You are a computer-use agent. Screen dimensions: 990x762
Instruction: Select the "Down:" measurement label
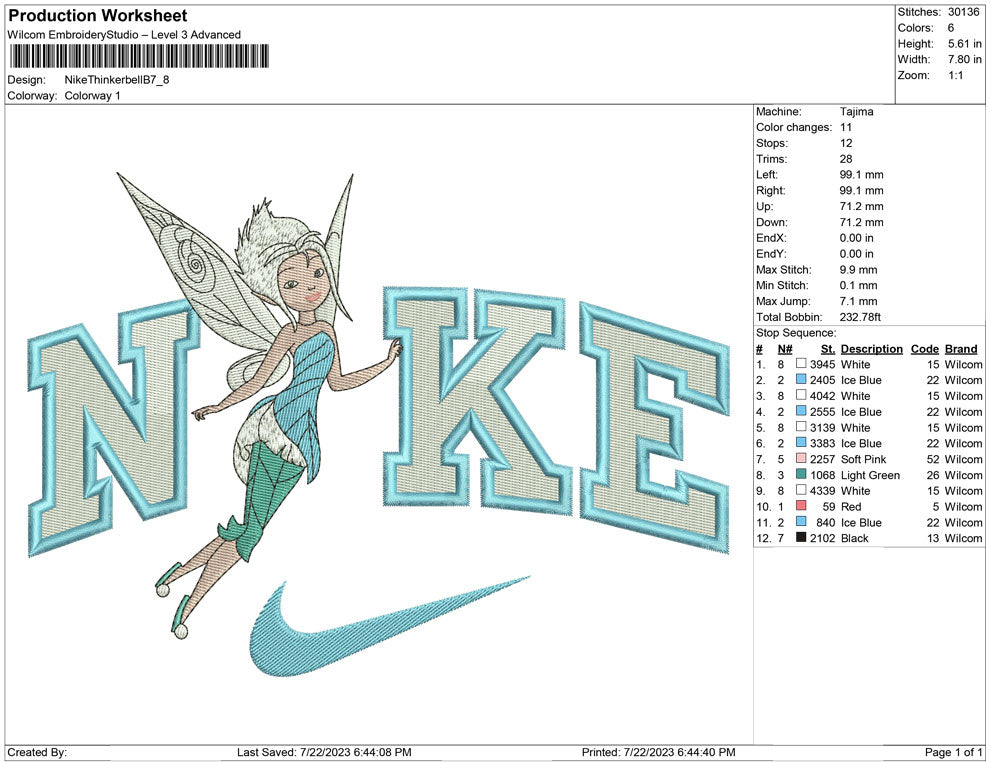point(772,222)
